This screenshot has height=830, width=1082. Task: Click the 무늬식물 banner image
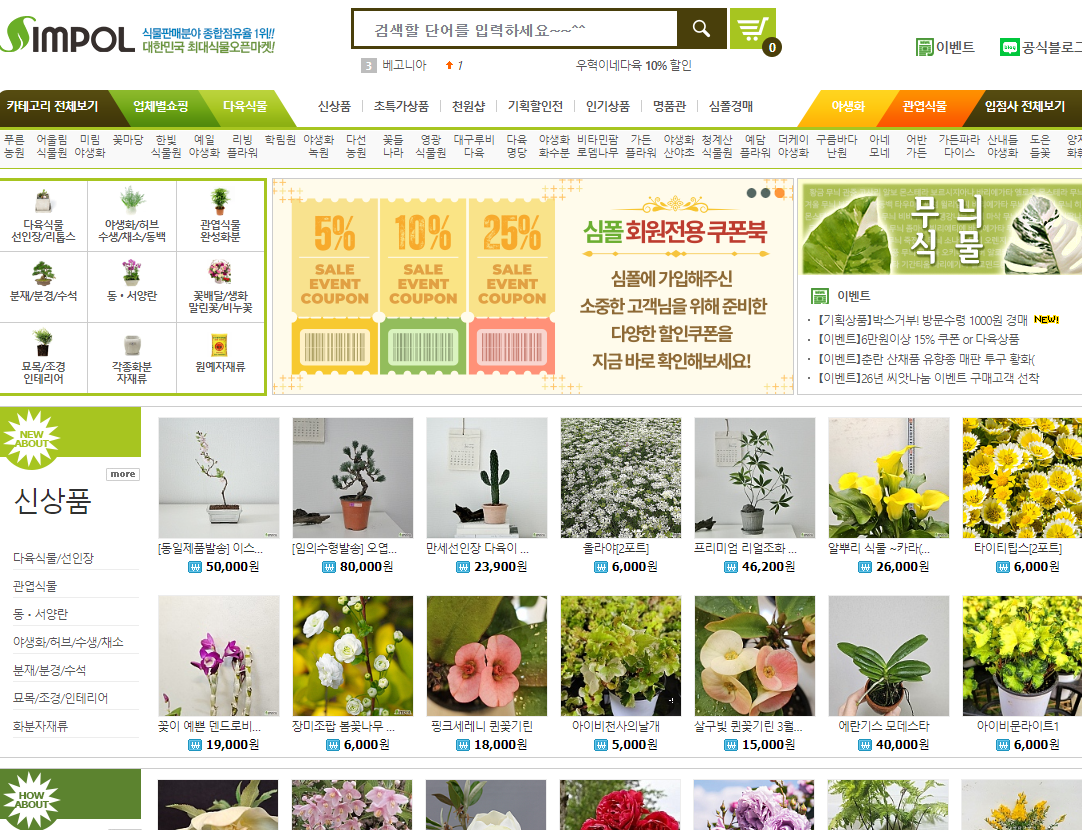pyautogui.click(x=940, y=229)
